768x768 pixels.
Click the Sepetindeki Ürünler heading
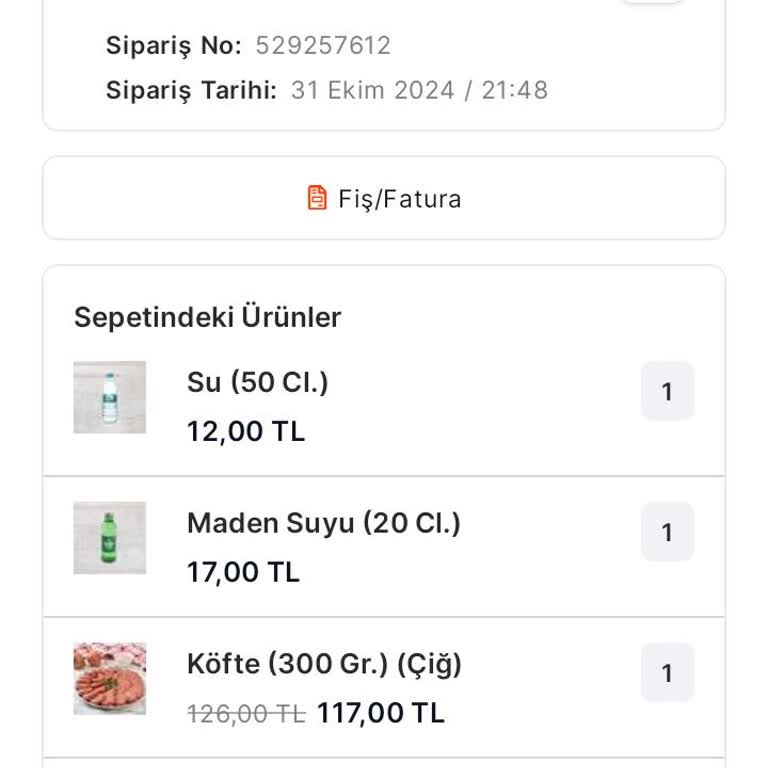208,317
